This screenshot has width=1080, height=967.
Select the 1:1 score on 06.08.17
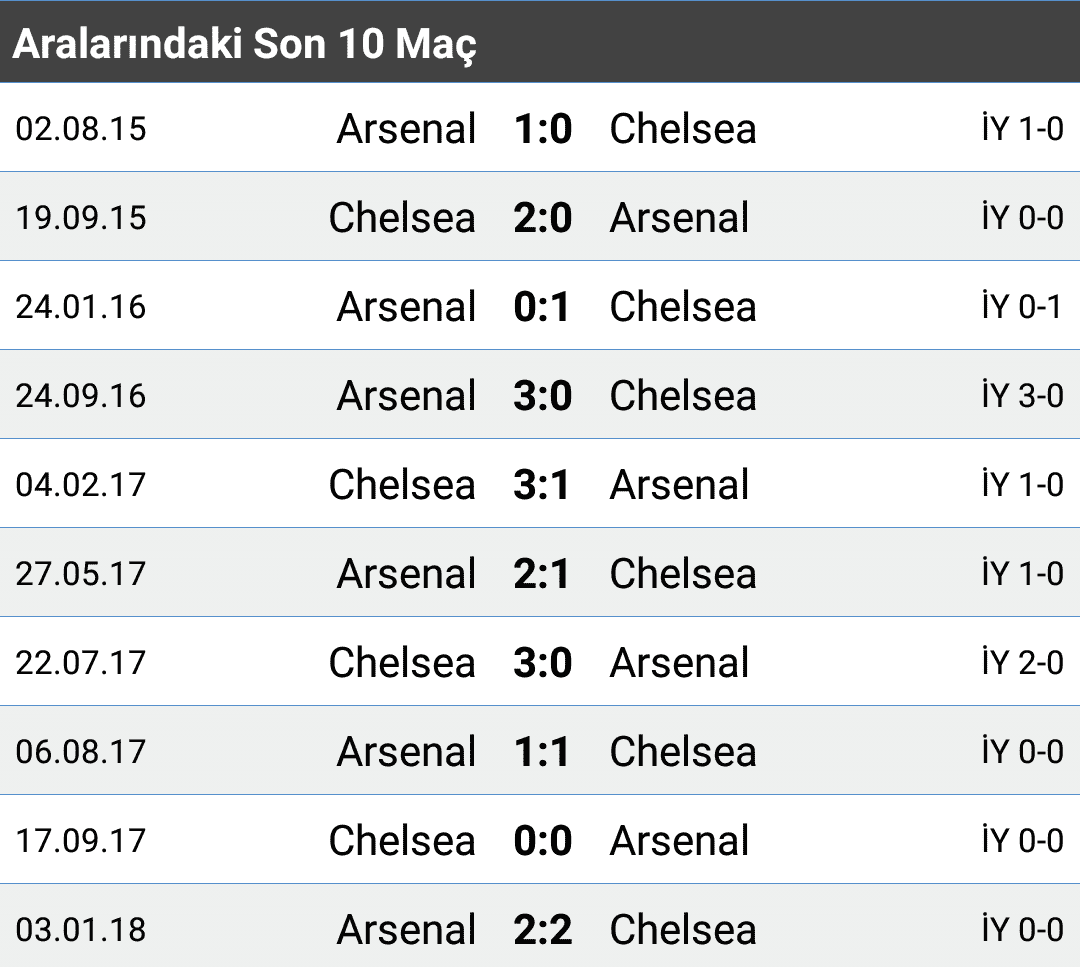542,751
